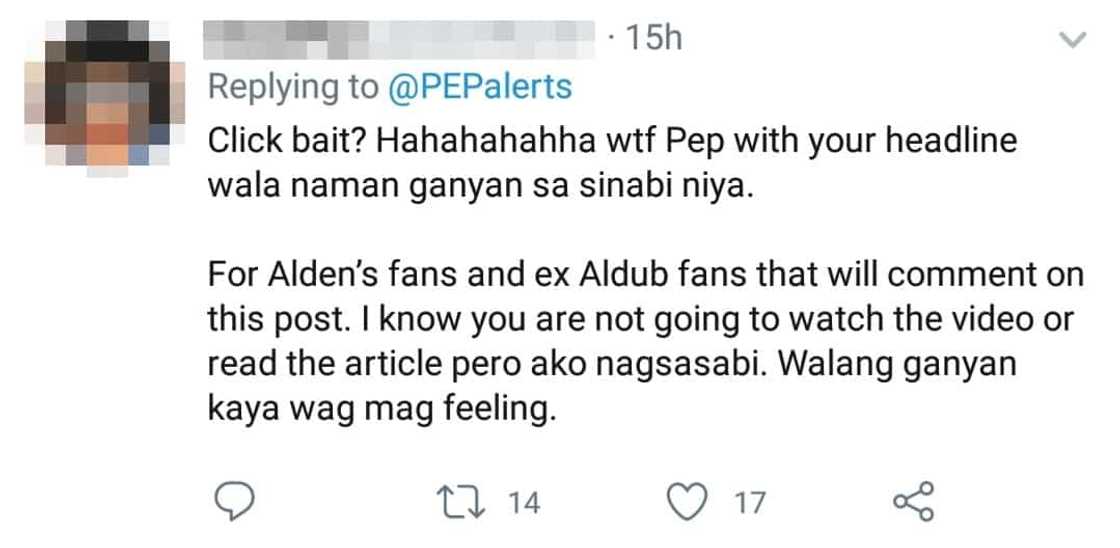Open the share icon options
Image resolution: width=1120 pixels, height=548 pixels.
click(x=912, y=500)
